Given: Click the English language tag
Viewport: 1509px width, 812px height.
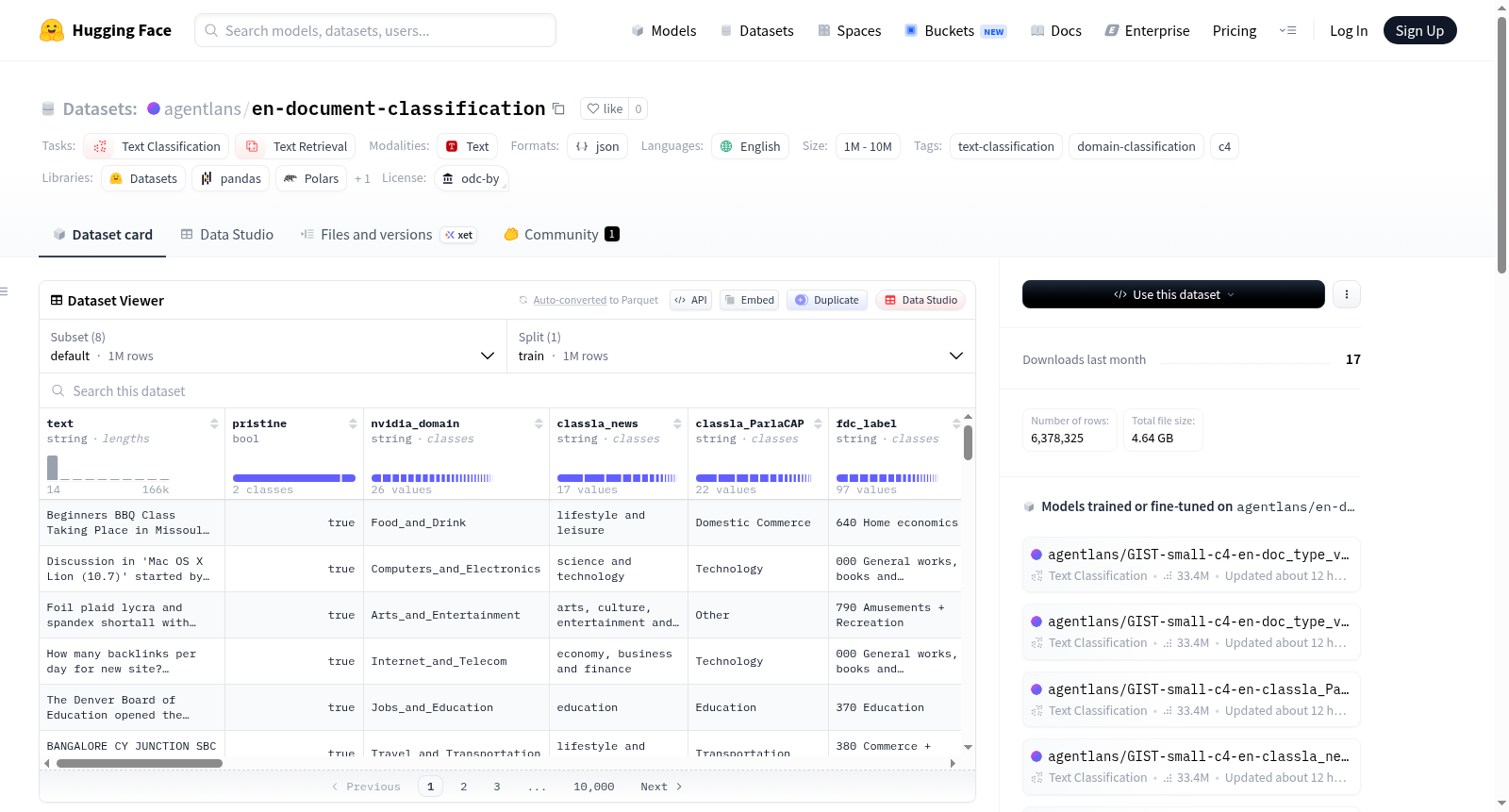Looking at the screenshot, I should (x=750, y=146).
